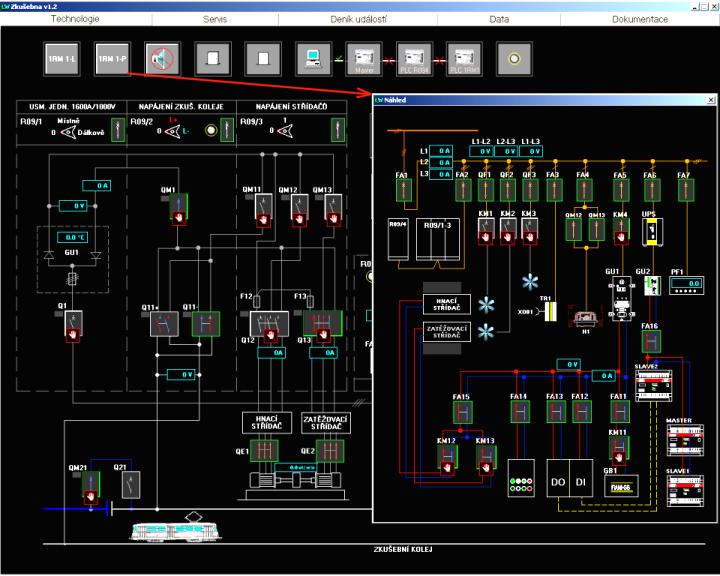720x576 pixels.
Task: Click the TR1 transformer symbol
Action: point(548,312)
